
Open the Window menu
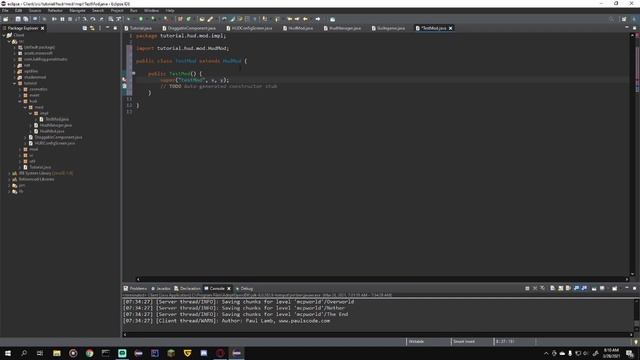[x=151, y=11]
